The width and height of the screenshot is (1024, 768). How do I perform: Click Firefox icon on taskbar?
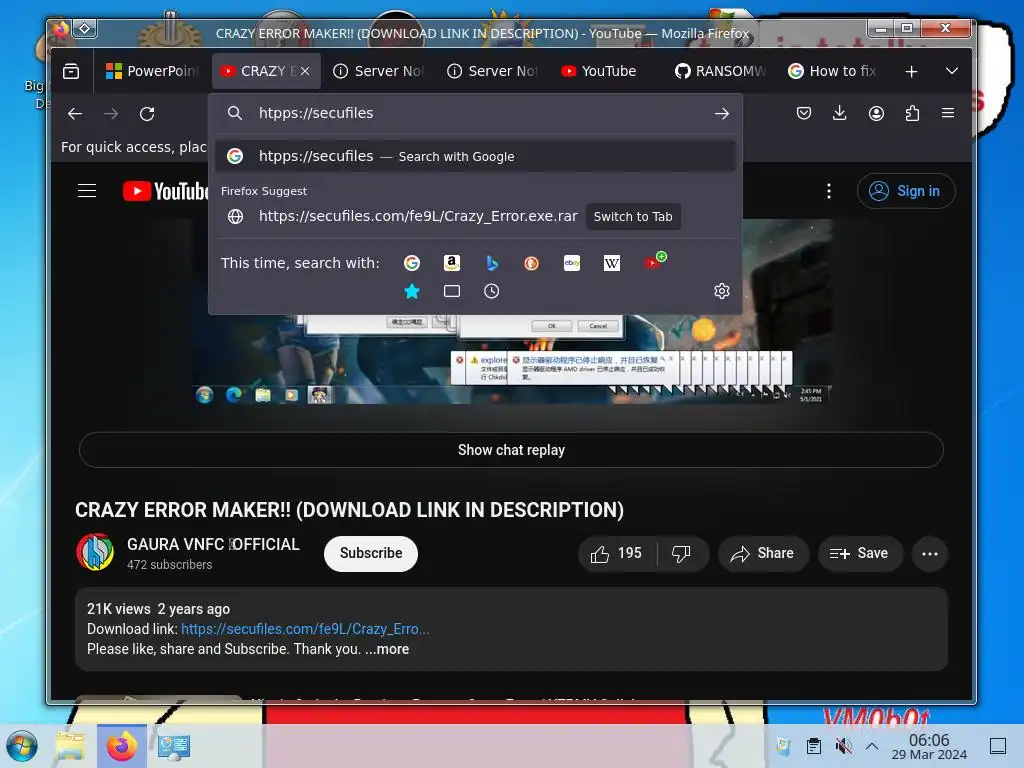(122, 746)
